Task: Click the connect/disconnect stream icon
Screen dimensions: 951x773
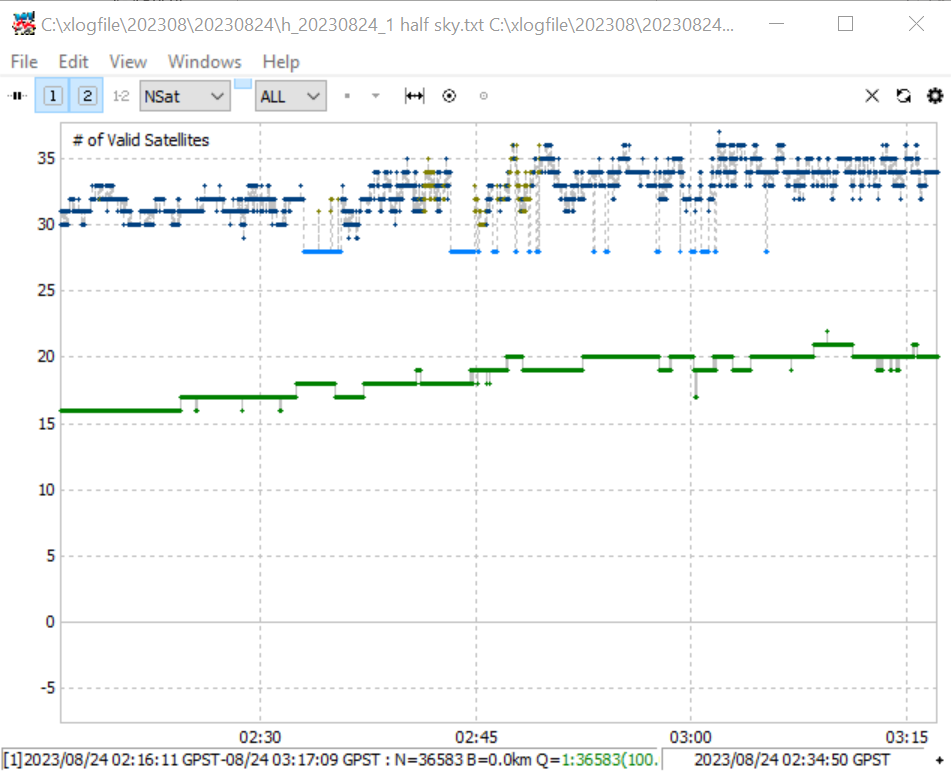Action: [x=18, y=96]
